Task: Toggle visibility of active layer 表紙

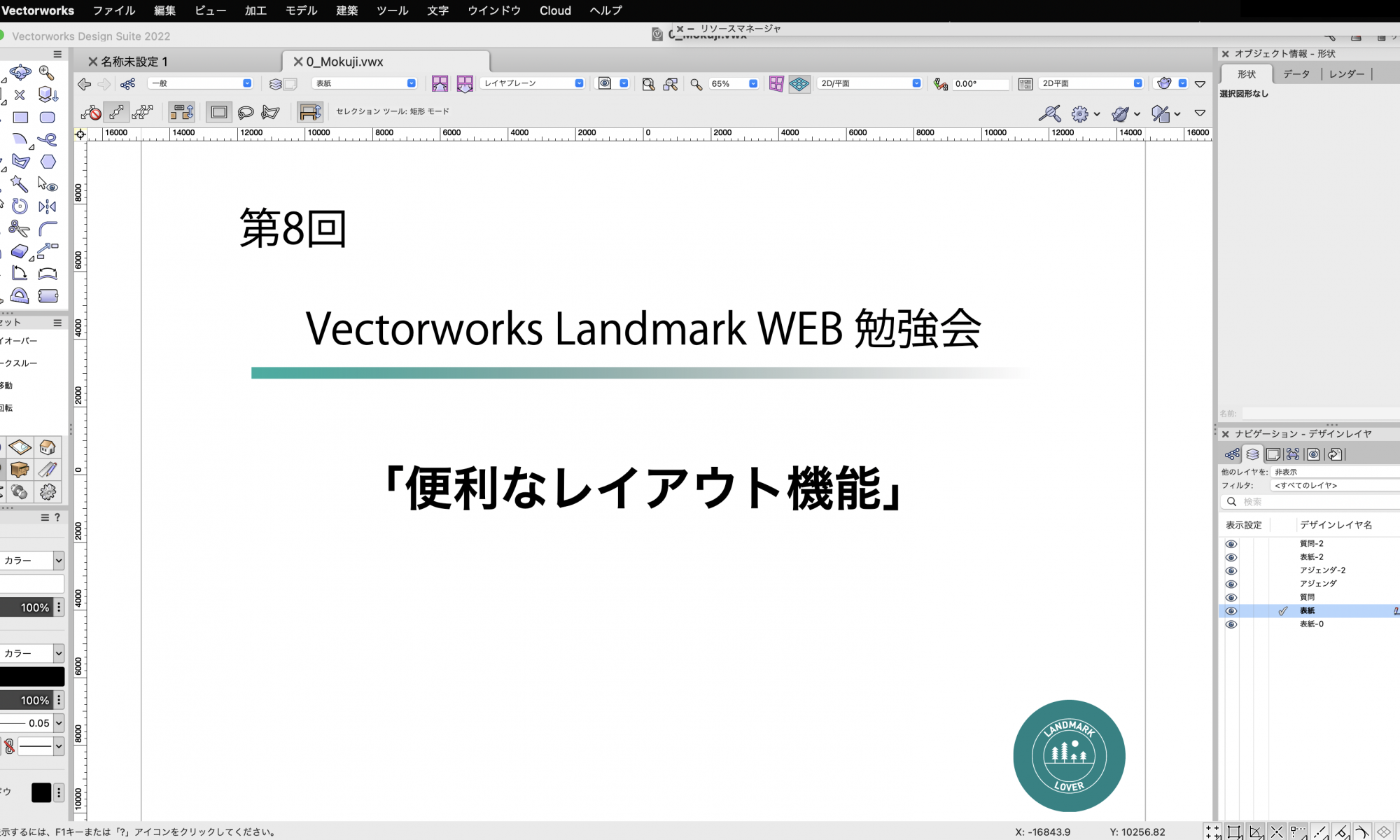Action: tap(1231, 611)
